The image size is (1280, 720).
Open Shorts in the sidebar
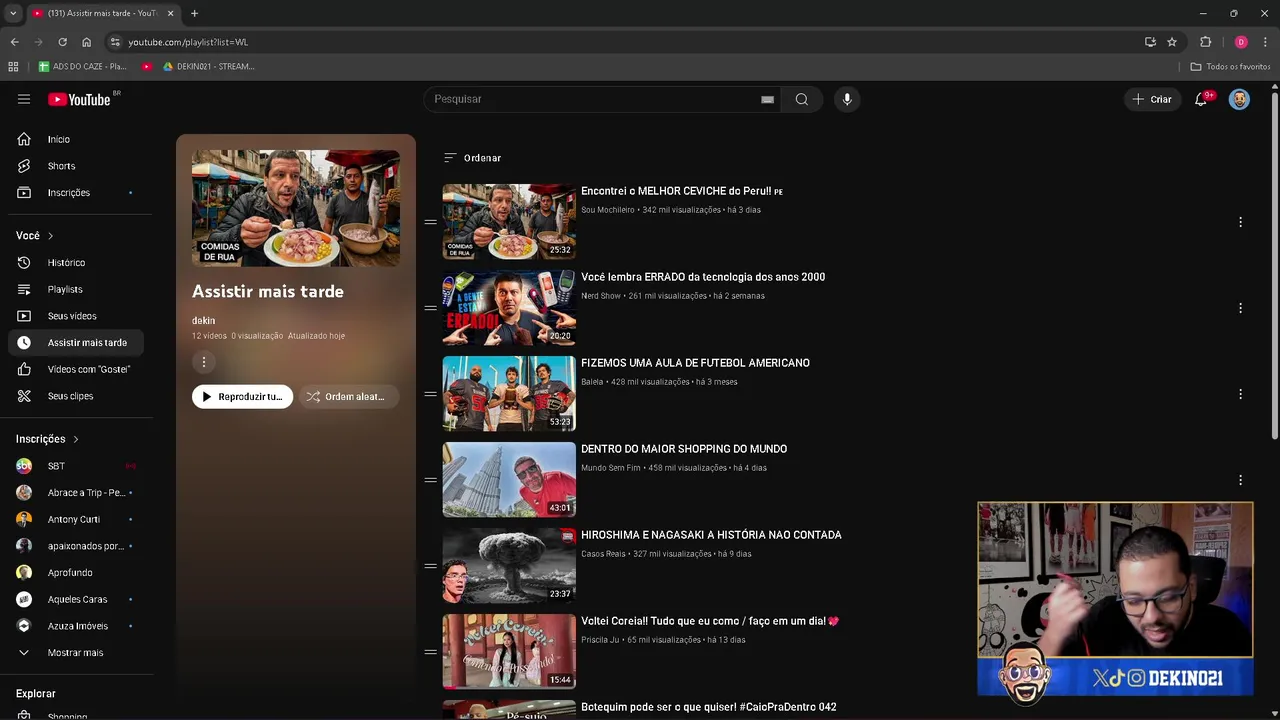(x=77, y=166)
